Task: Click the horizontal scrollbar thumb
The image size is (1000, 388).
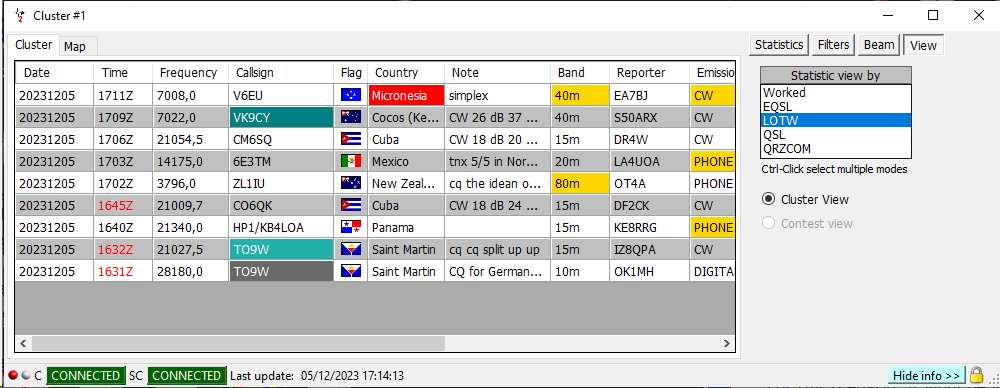Action: coord(238,343)
